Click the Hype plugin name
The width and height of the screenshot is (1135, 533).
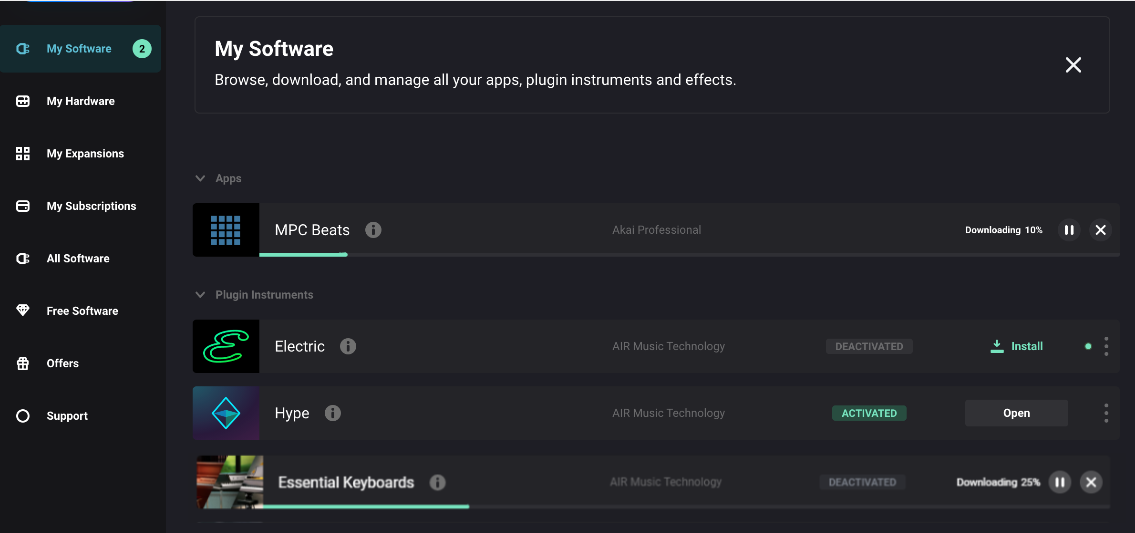tap(292, 413)
